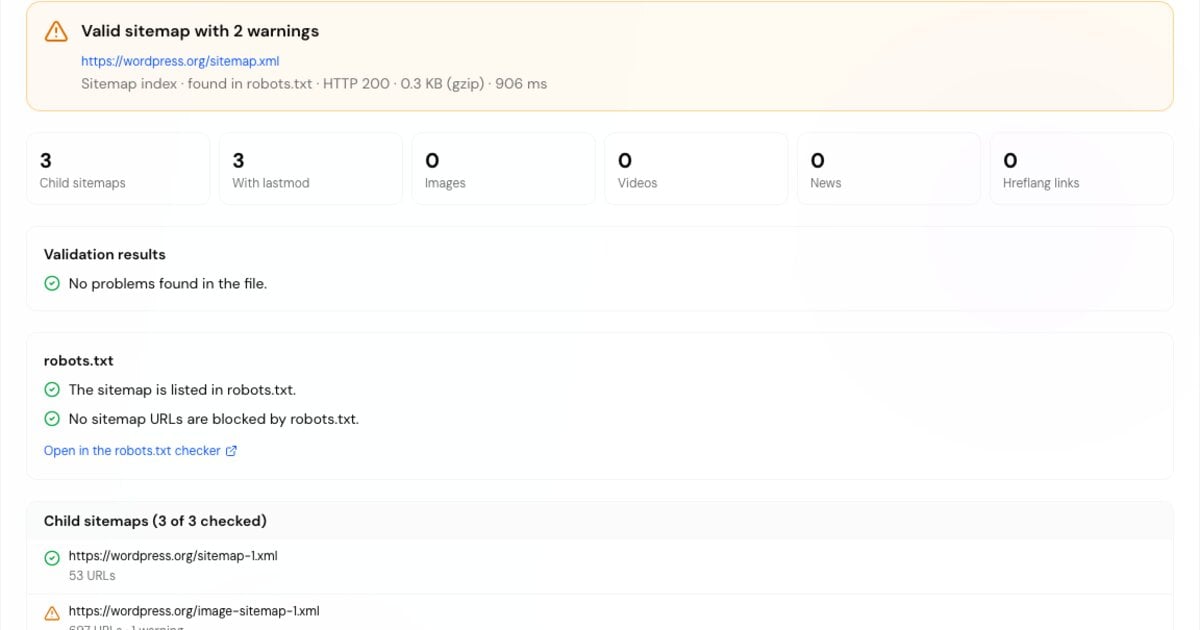
Task: Click the News count card
Action: coord(889,169)
